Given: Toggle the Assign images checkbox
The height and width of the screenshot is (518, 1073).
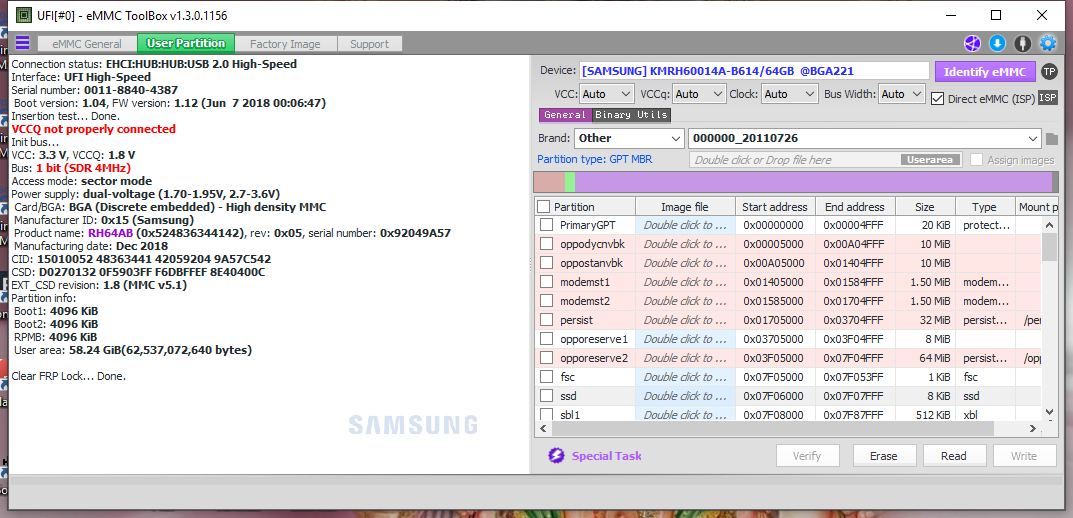Looking at the screenshot, I should coord(976,159).
